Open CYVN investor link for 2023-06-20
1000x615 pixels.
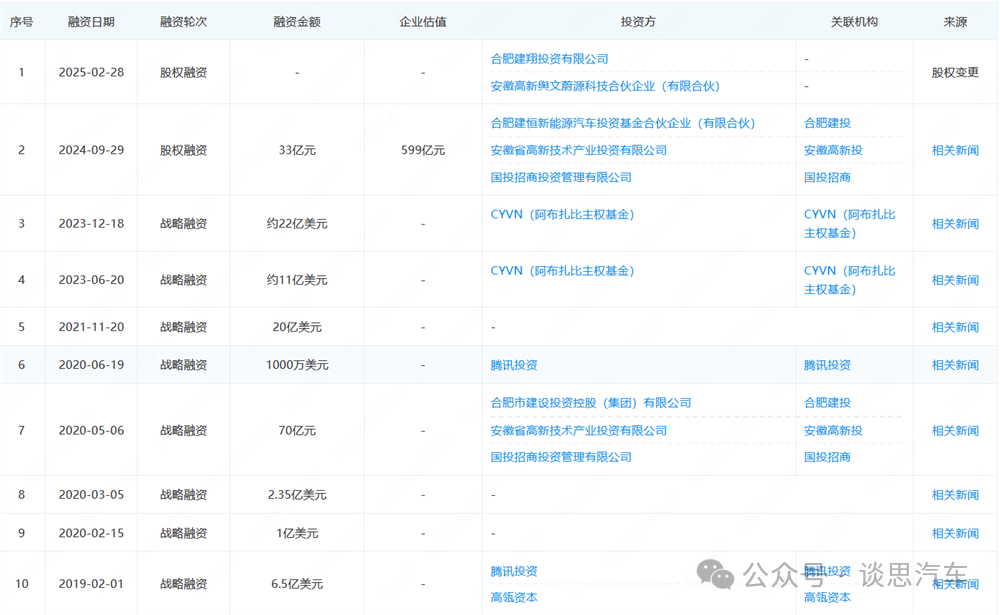click(562, 271)
